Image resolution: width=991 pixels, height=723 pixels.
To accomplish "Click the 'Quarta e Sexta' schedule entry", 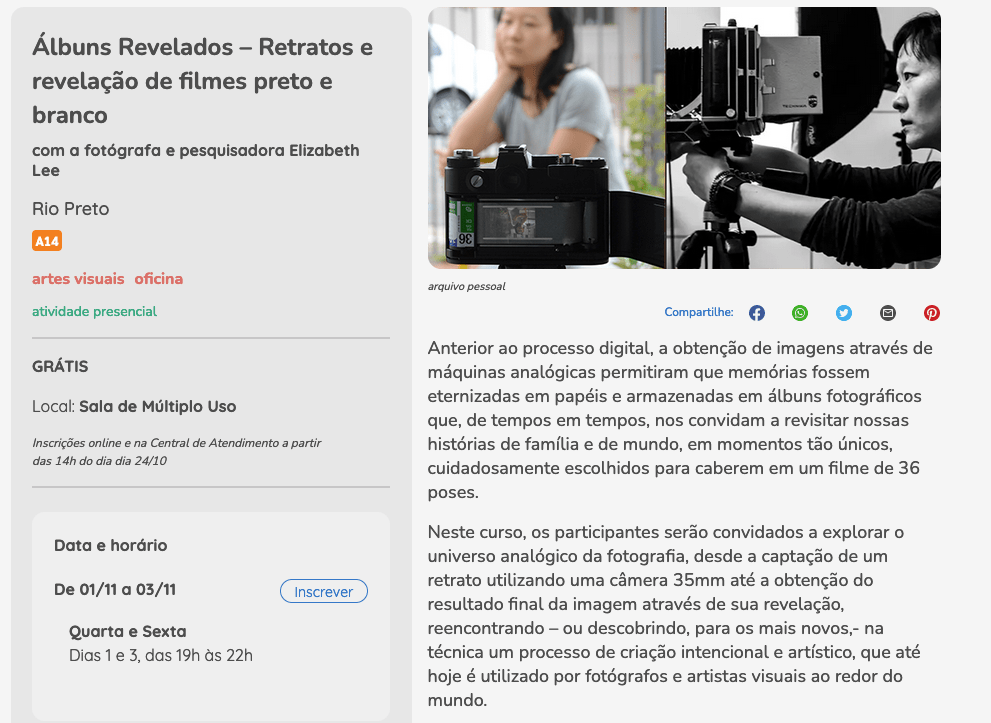I will click(127, 632).
